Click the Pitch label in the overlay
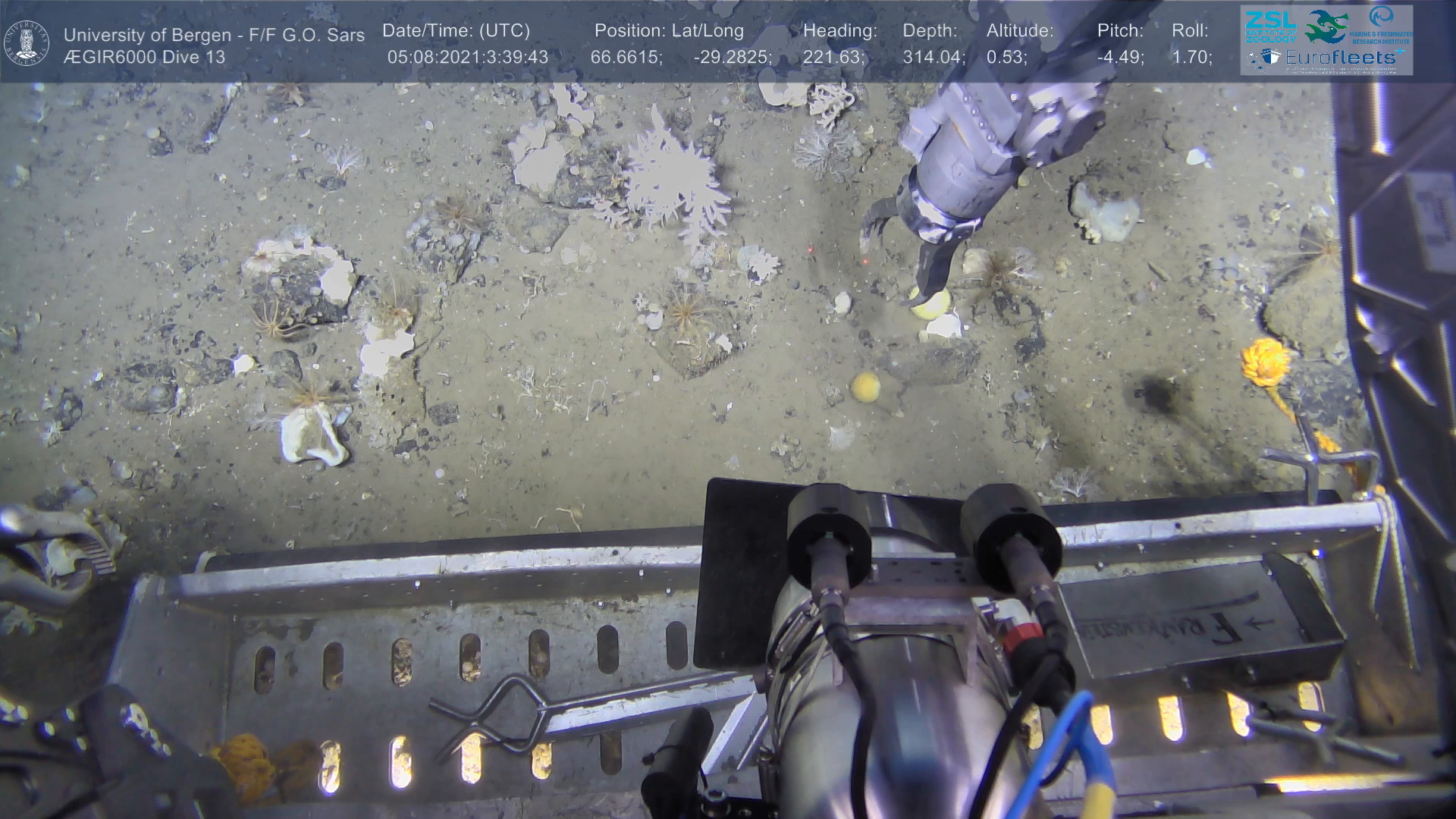This screenshot has height=819, width=1456. tap(1120, 30)
